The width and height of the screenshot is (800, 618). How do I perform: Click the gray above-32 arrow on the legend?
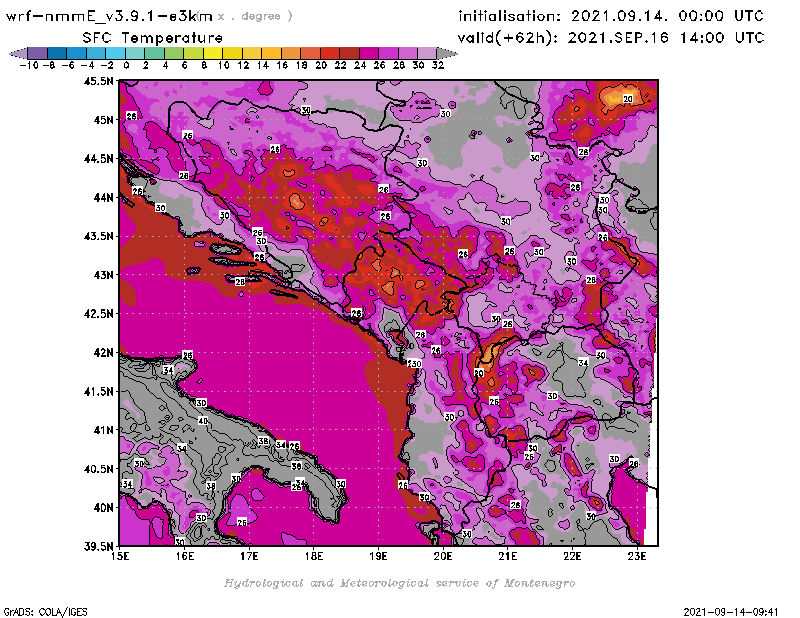pos(446,53)
